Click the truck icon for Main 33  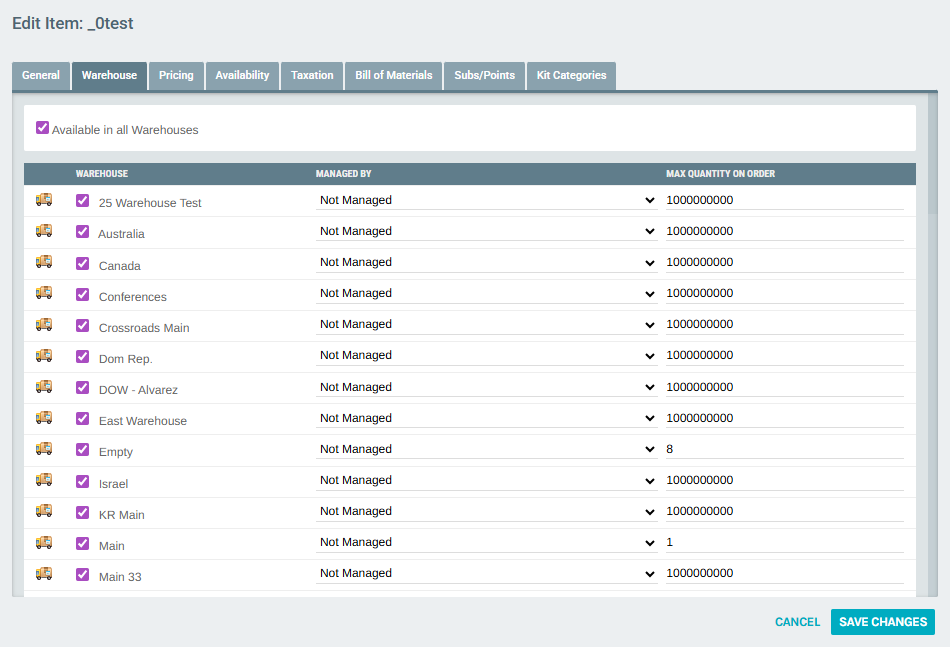point(44,574)
